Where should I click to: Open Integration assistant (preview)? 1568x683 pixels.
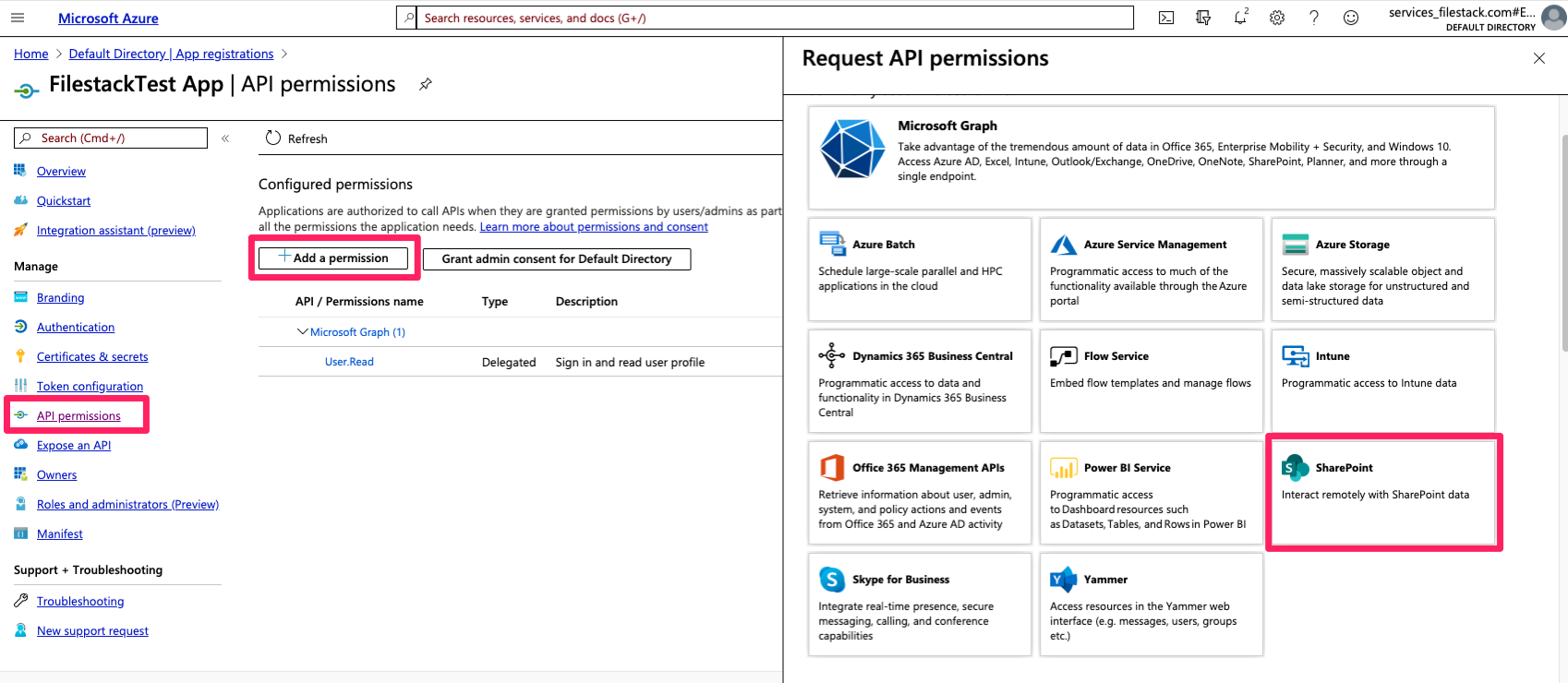(x=116, y=231)
